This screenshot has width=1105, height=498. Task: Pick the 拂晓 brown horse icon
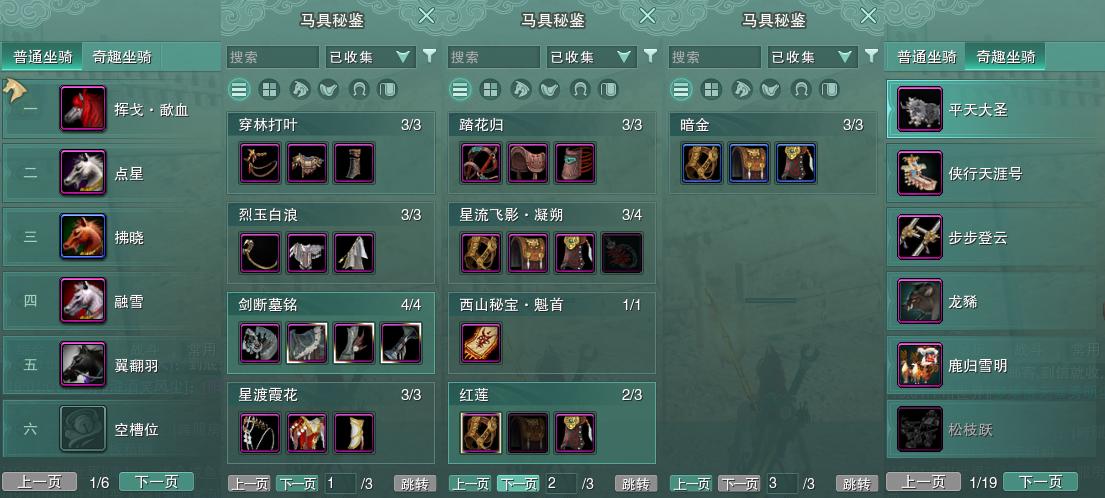point(82,237)
